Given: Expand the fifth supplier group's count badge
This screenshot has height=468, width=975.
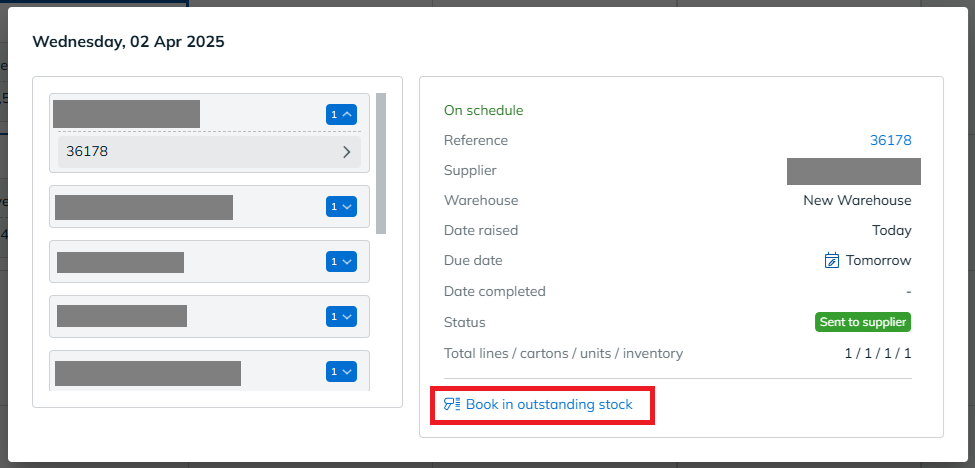Looking at the screenshot, I should 341,371.
